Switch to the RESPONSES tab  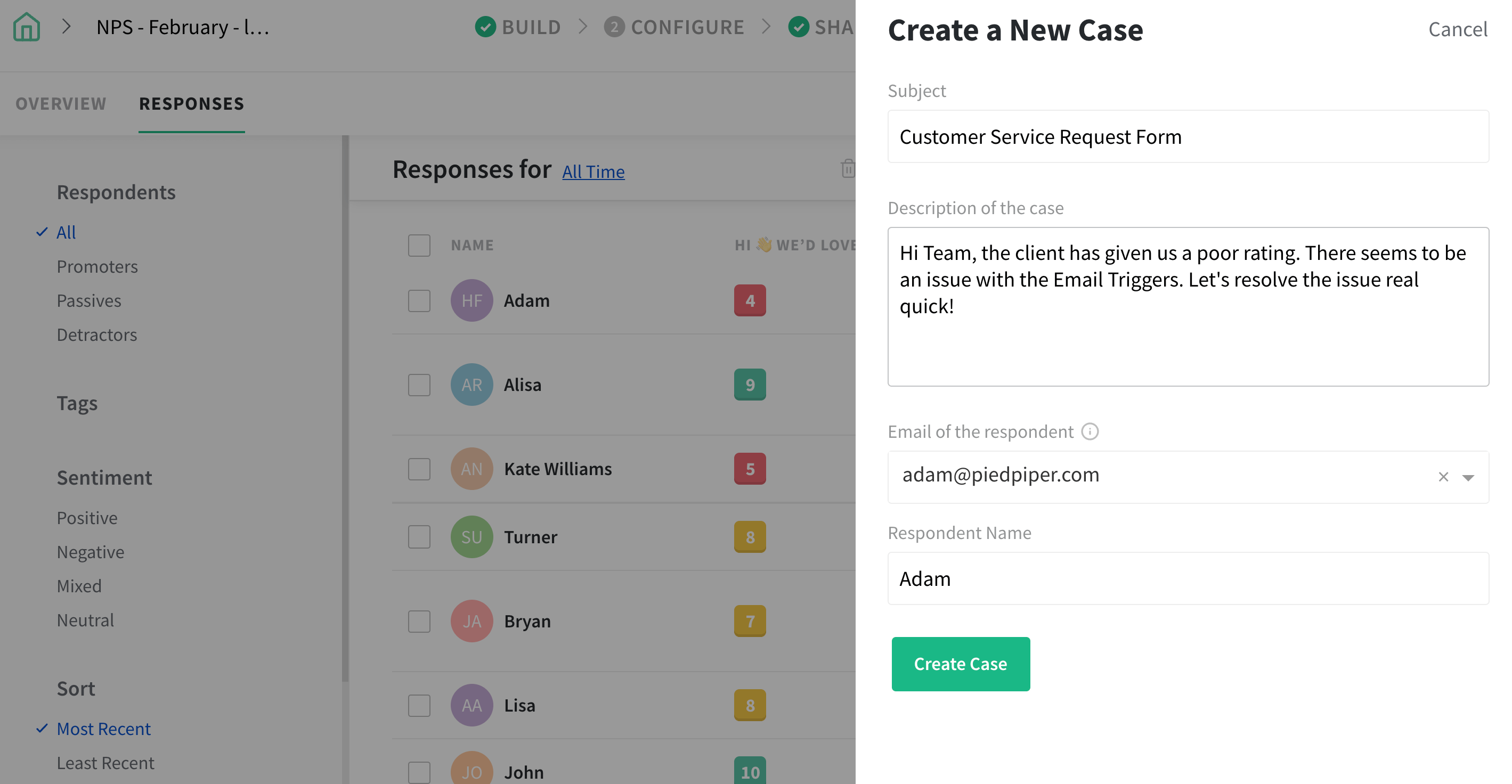pos(192,102)
